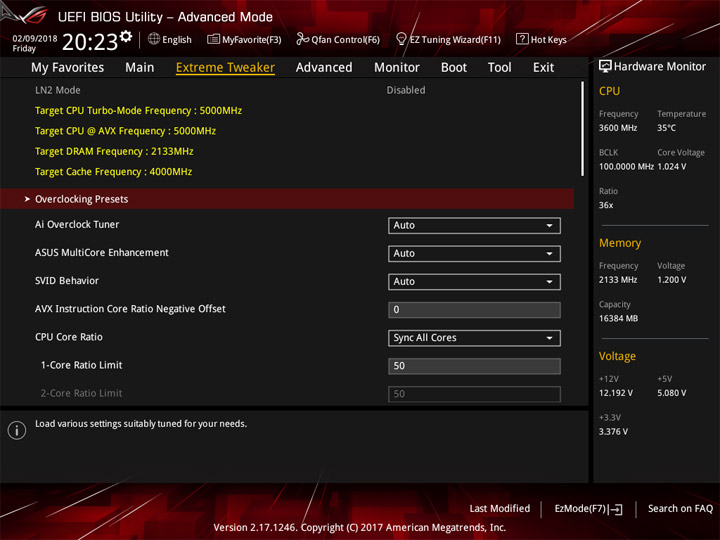Select Extreme Tweaker tab

pos(225,68)
